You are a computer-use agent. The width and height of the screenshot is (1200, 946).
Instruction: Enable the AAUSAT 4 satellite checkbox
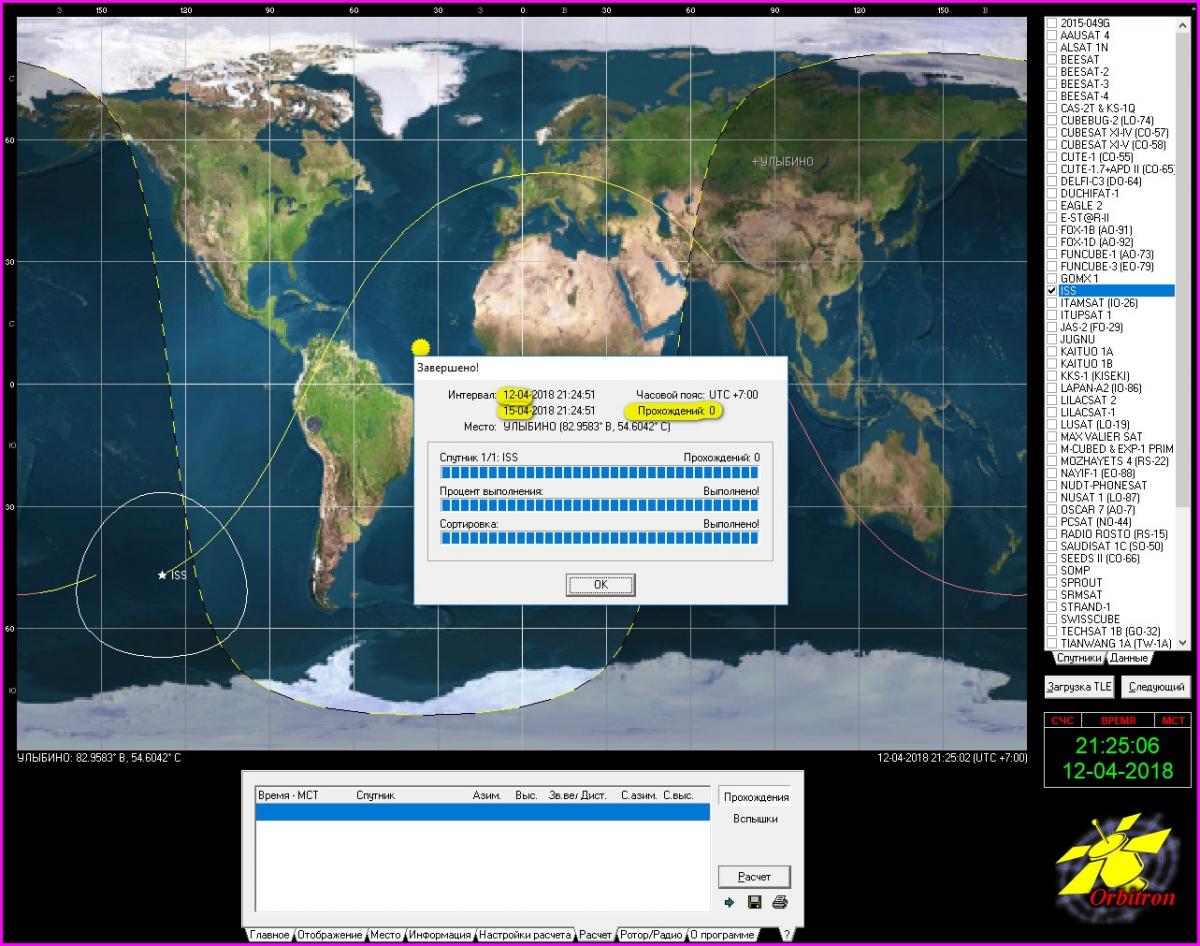click(1051, 35)
